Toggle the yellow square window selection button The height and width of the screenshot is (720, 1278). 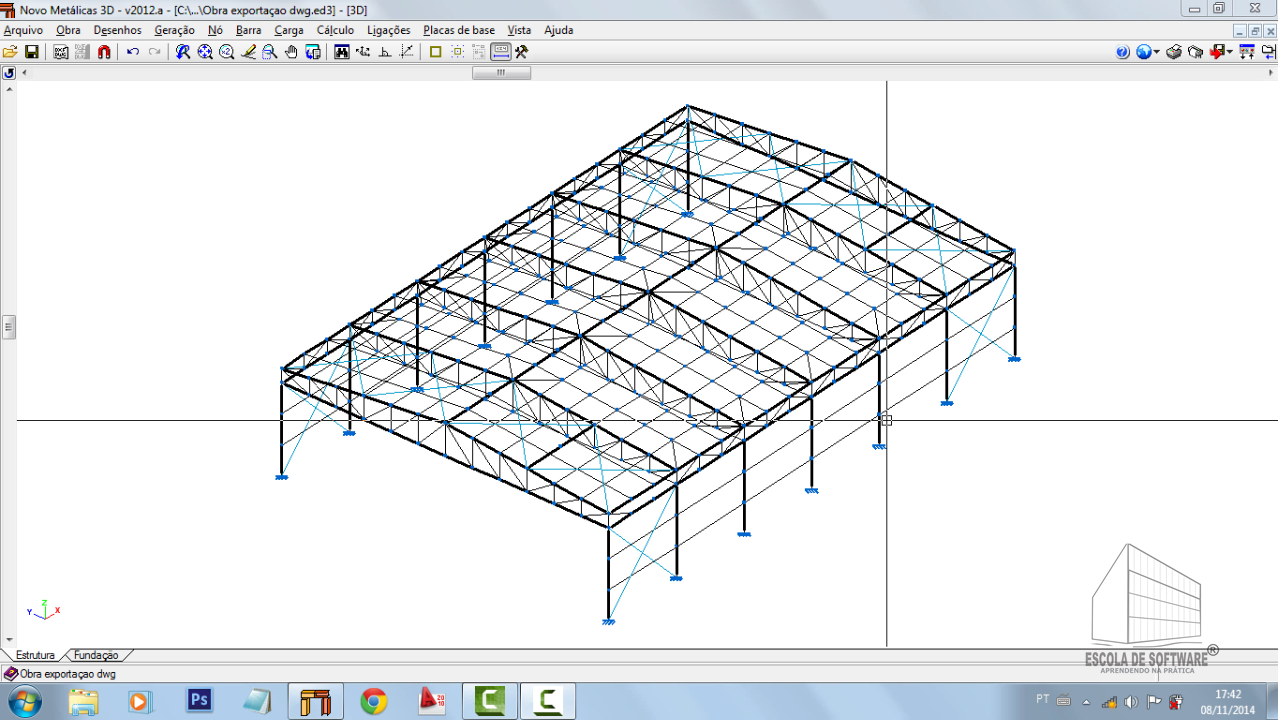pyautogui.click(x=436, y=52)
